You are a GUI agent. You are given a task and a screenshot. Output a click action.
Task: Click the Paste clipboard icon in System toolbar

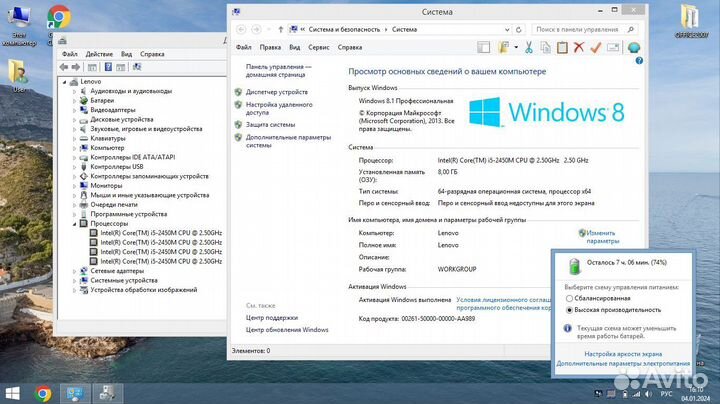click(x=562, y=47)
